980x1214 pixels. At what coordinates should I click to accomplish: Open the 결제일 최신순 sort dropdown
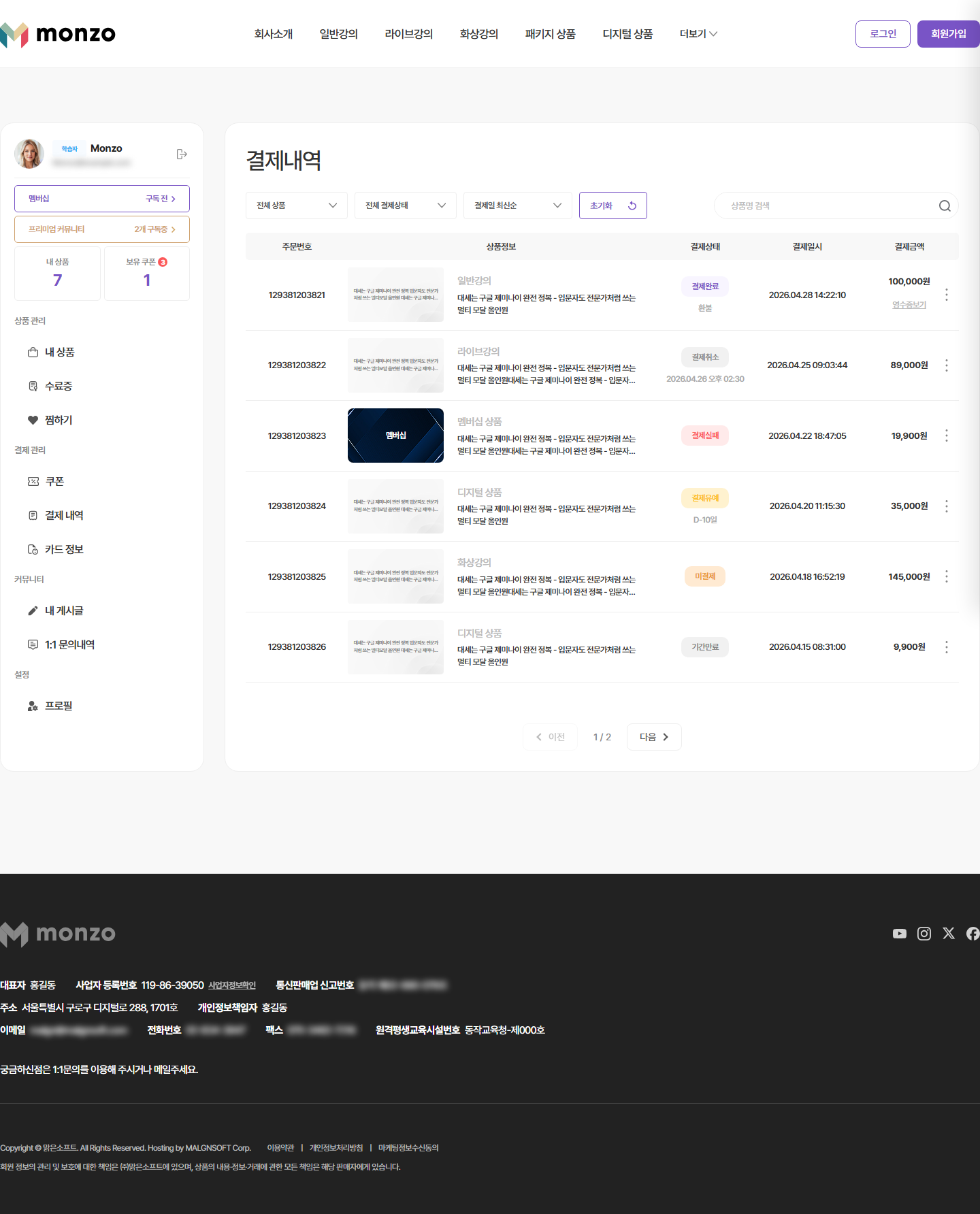pos(518,206)
